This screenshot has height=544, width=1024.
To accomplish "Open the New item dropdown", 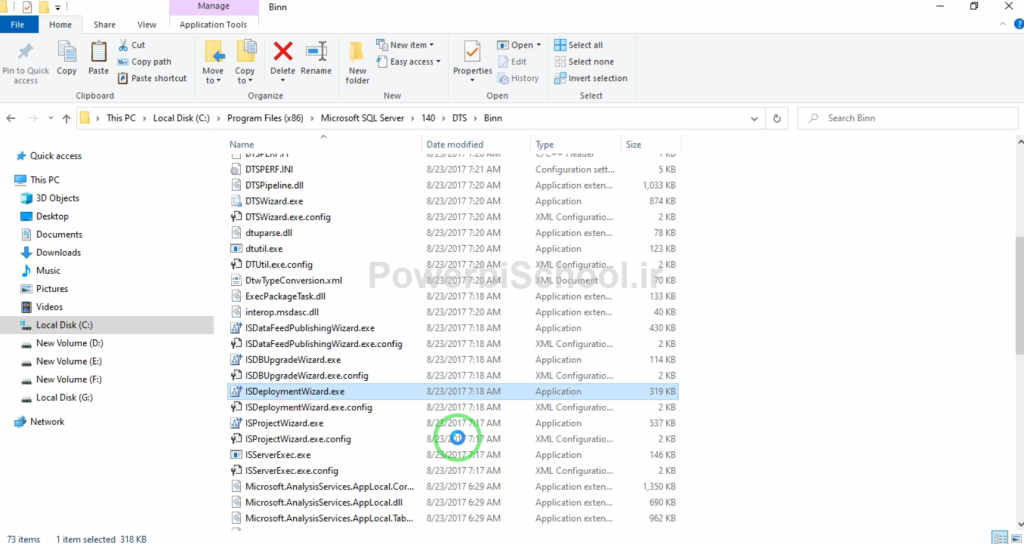I will tap(404, 45).
